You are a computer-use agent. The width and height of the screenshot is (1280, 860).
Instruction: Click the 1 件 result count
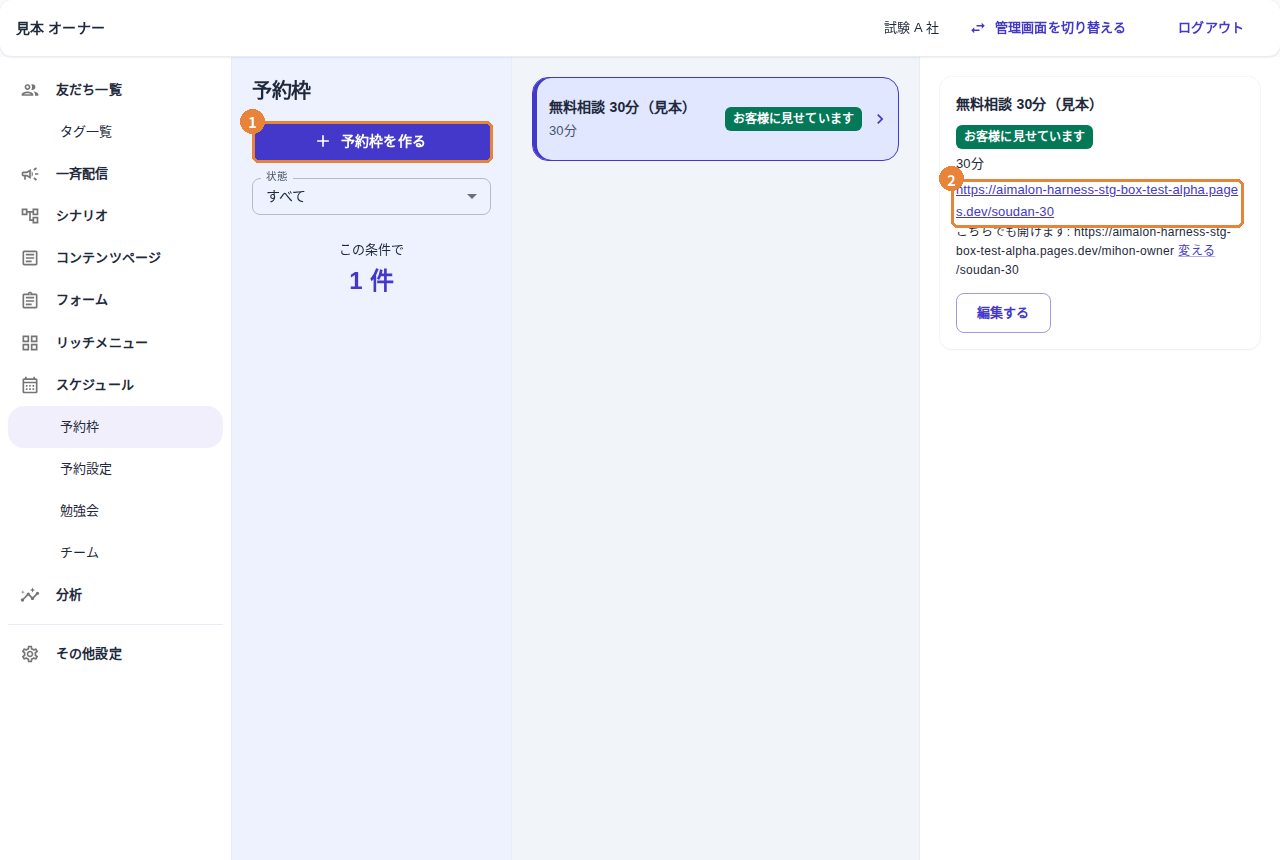coord(371,281)
